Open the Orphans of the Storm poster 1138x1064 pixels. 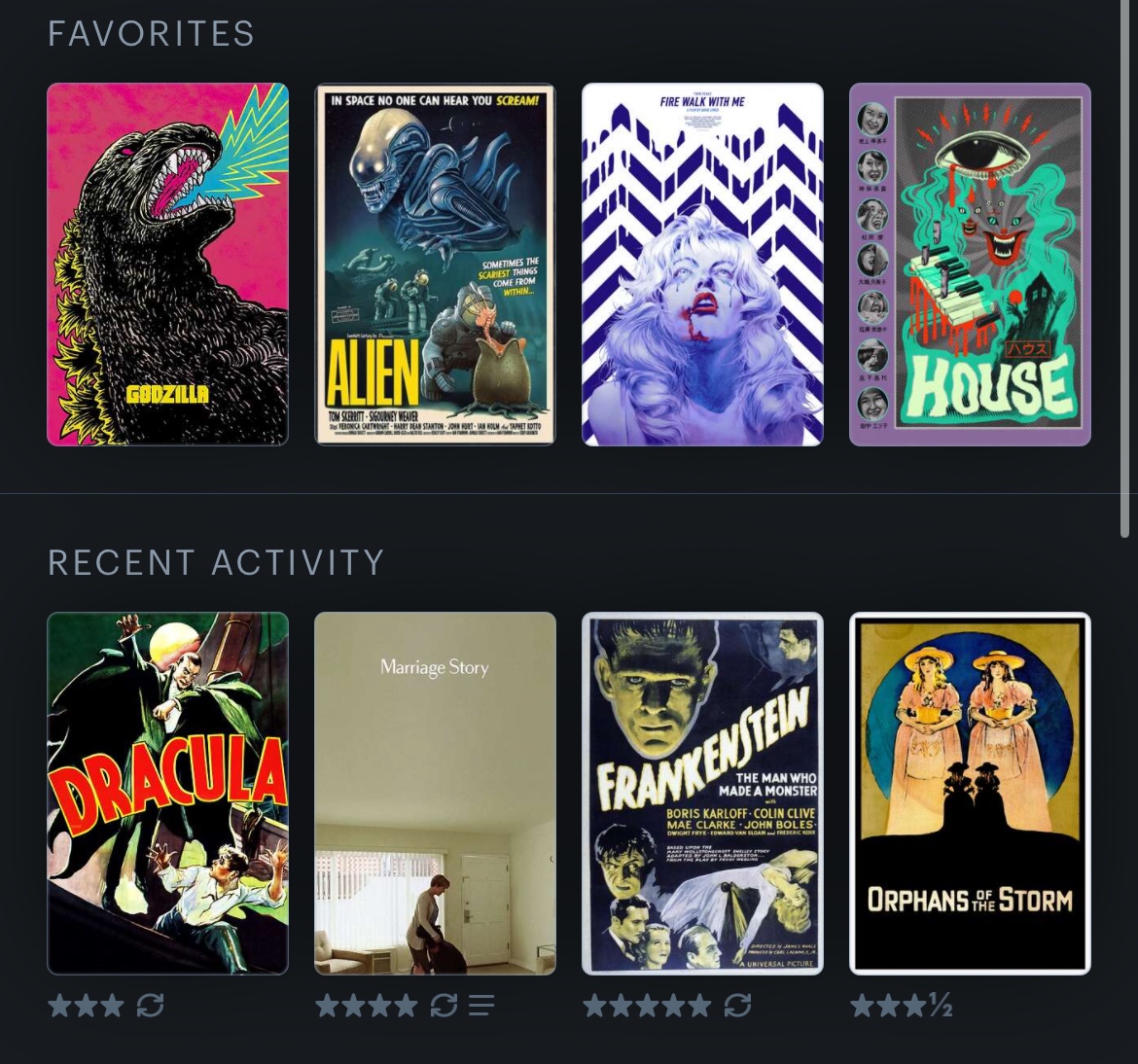[x=971, y=794]
